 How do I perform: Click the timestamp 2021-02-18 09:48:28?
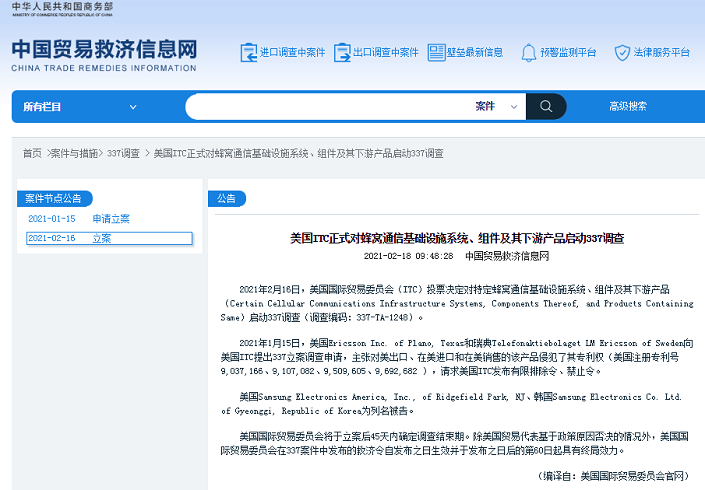coord(408,256)
